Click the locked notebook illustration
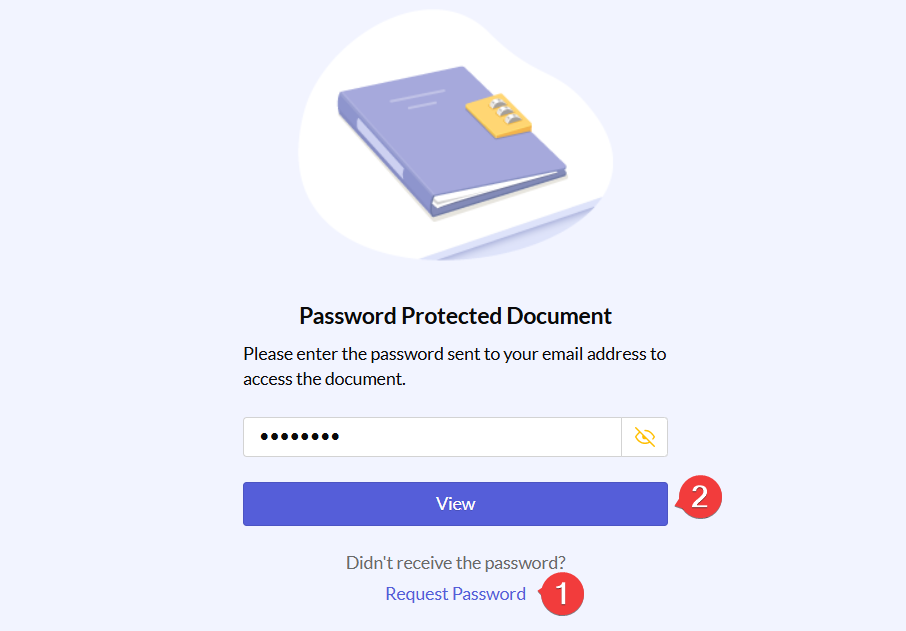Screen dimensions: 906x631 pos(450,140)
